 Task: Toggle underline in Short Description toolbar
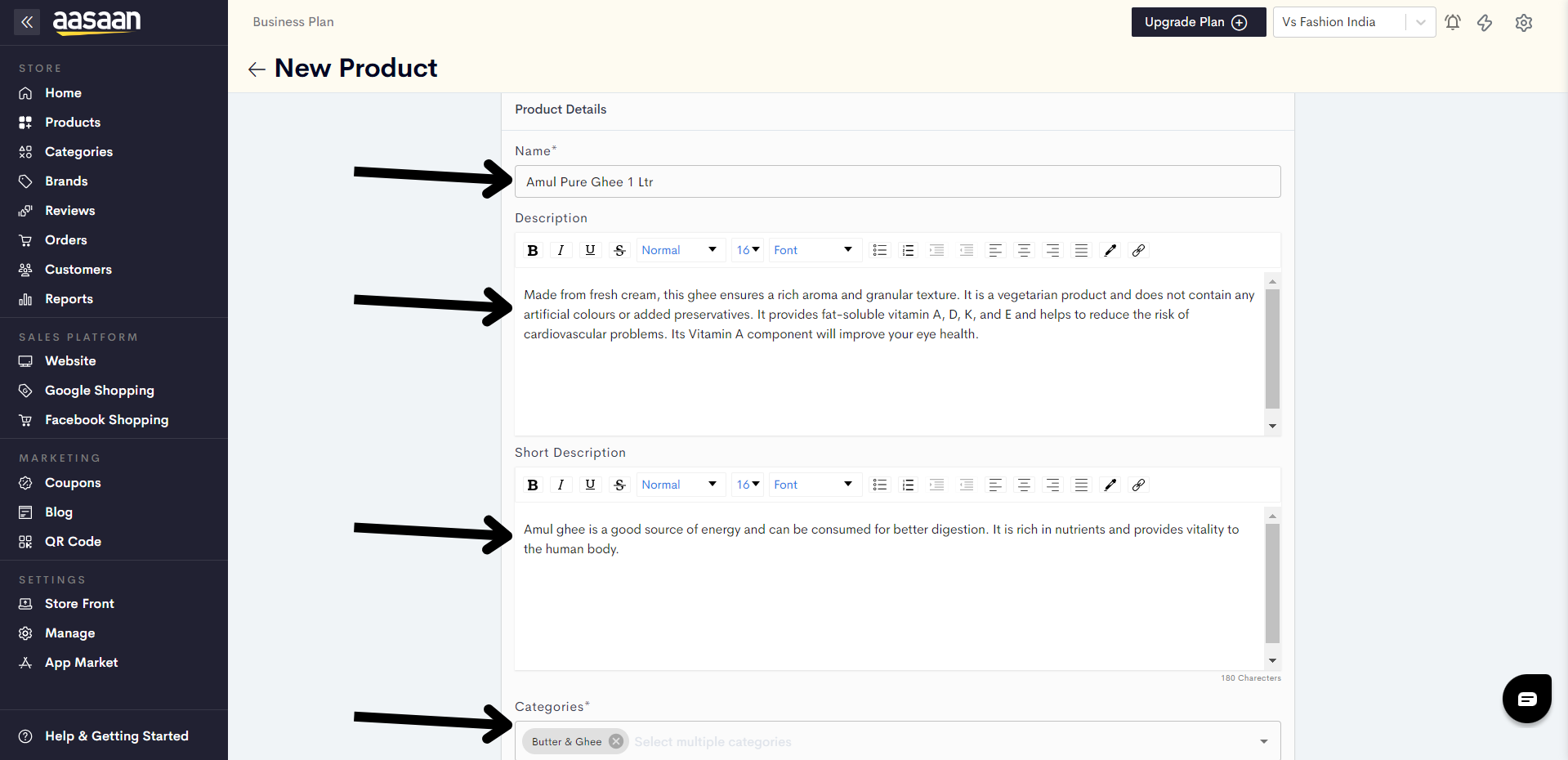click(590, 485)
